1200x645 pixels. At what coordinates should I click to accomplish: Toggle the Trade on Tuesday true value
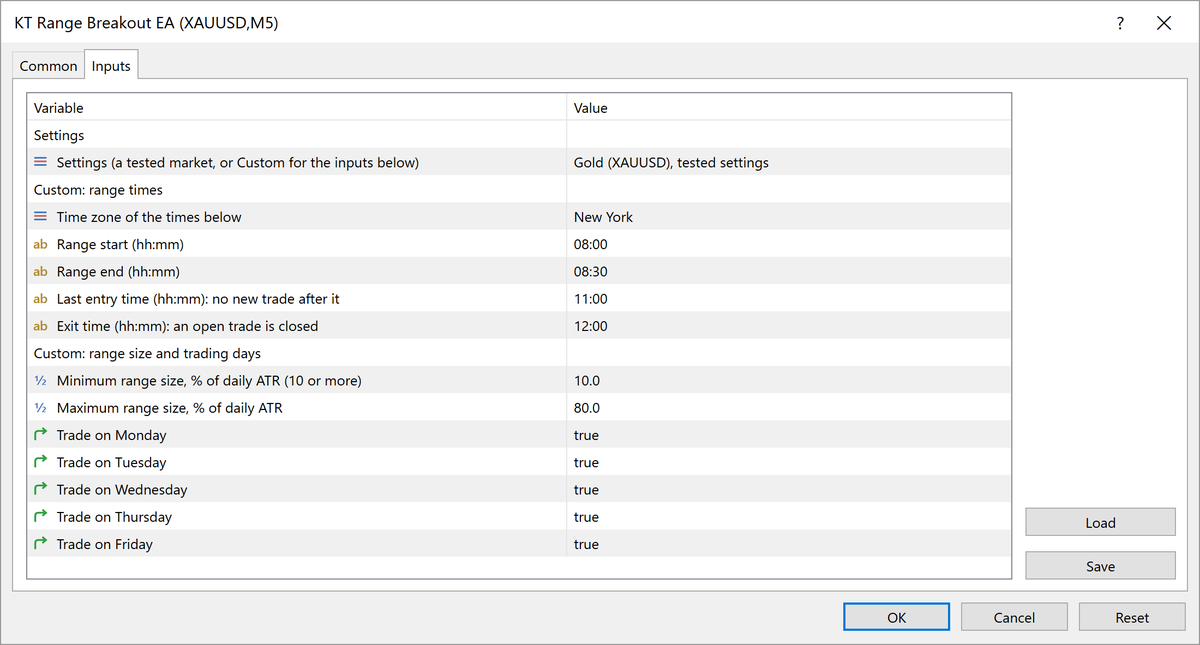789,462
